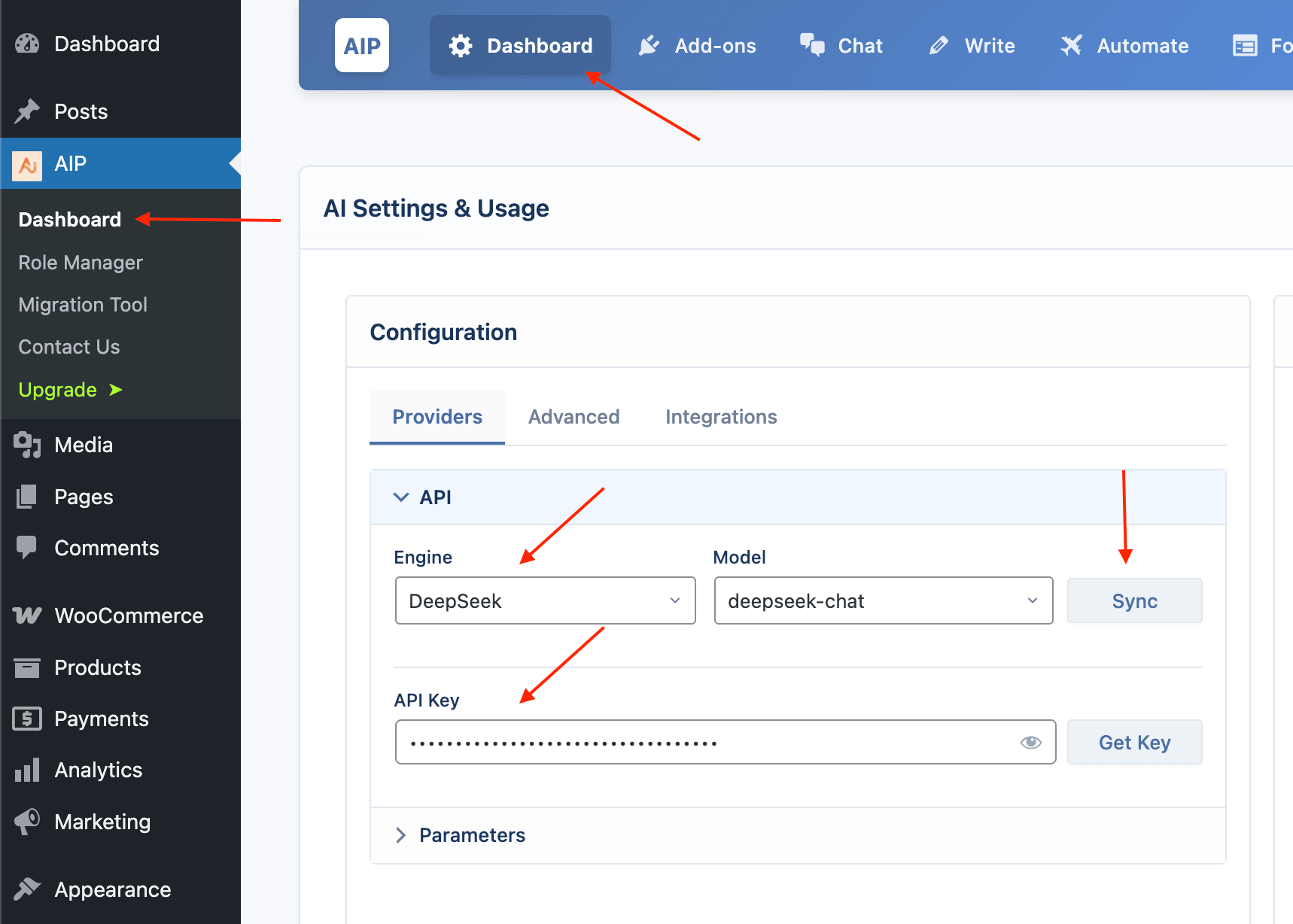Click the Appearance paintbrush icon
The image size is (1293, 924).
(27, 889)
